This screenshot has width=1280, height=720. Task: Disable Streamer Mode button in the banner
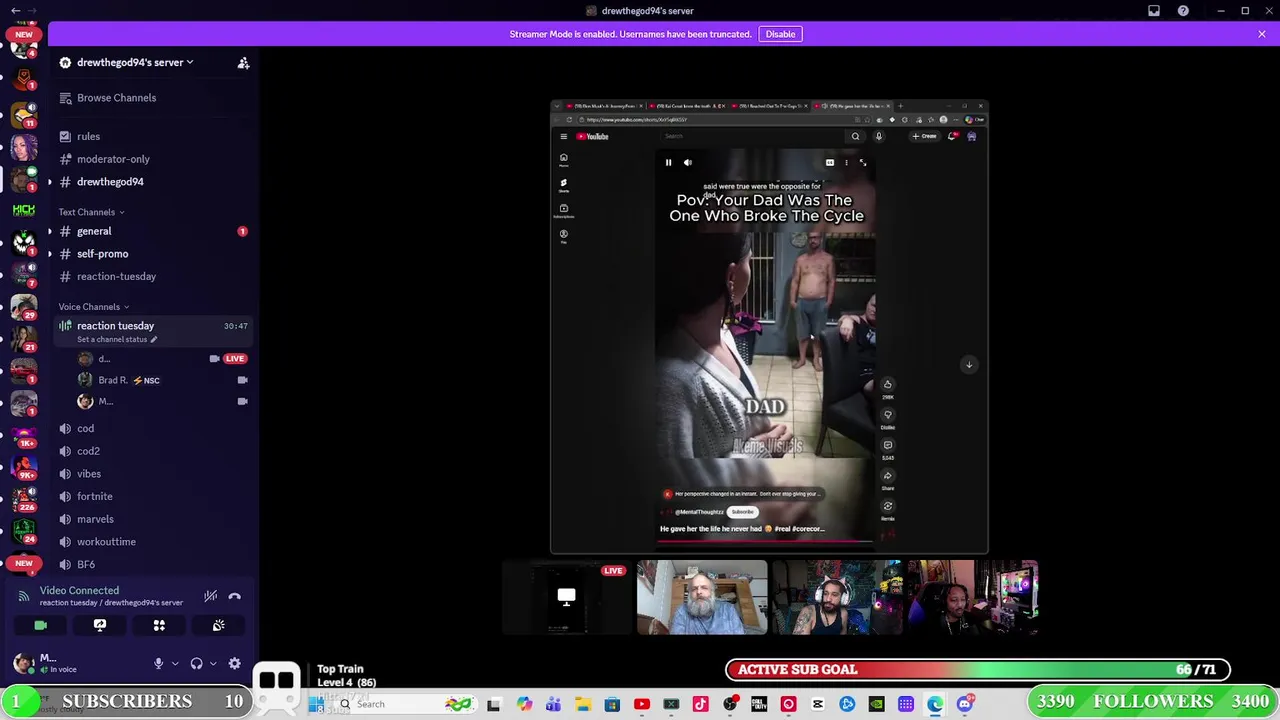pyautogui.click(x=780, y=34)
